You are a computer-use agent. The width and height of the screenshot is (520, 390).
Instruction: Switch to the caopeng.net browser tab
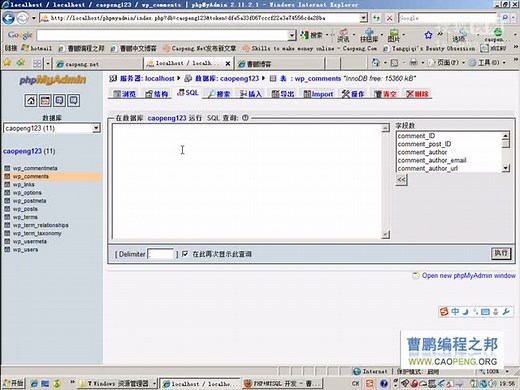[x=98, y=64]
